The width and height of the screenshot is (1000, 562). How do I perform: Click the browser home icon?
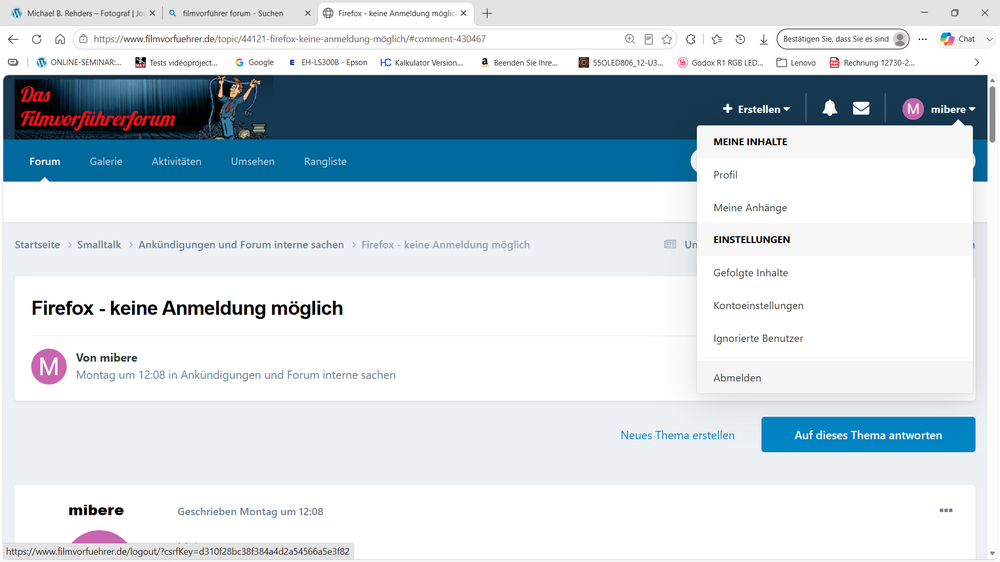60,39
